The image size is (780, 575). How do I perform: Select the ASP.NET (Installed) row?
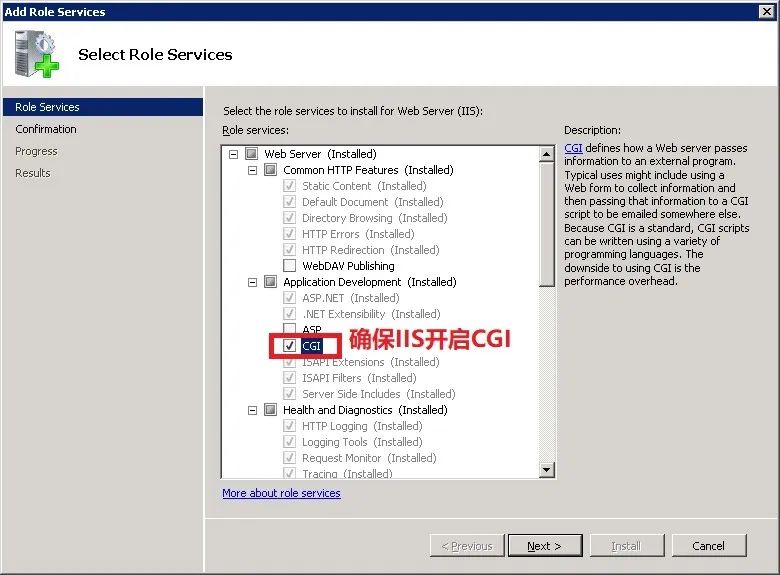pyautogui.click(x=351, y=298)
